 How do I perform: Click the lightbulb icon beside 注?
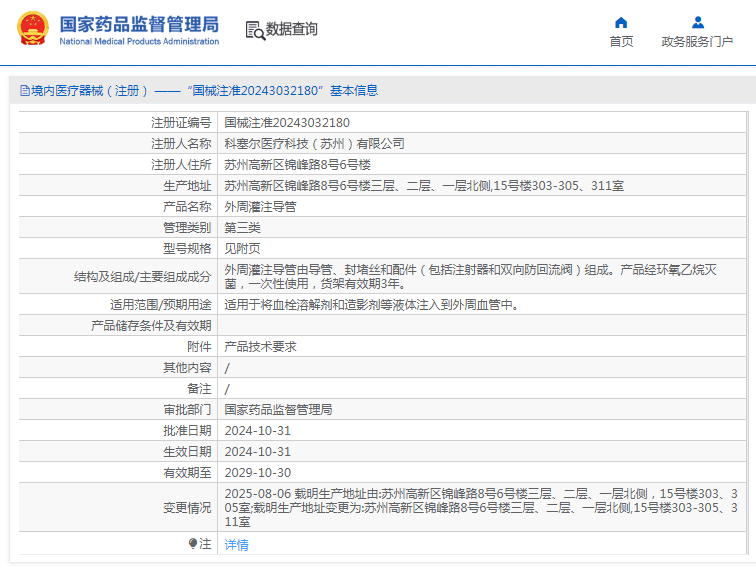tap(193, 544)
